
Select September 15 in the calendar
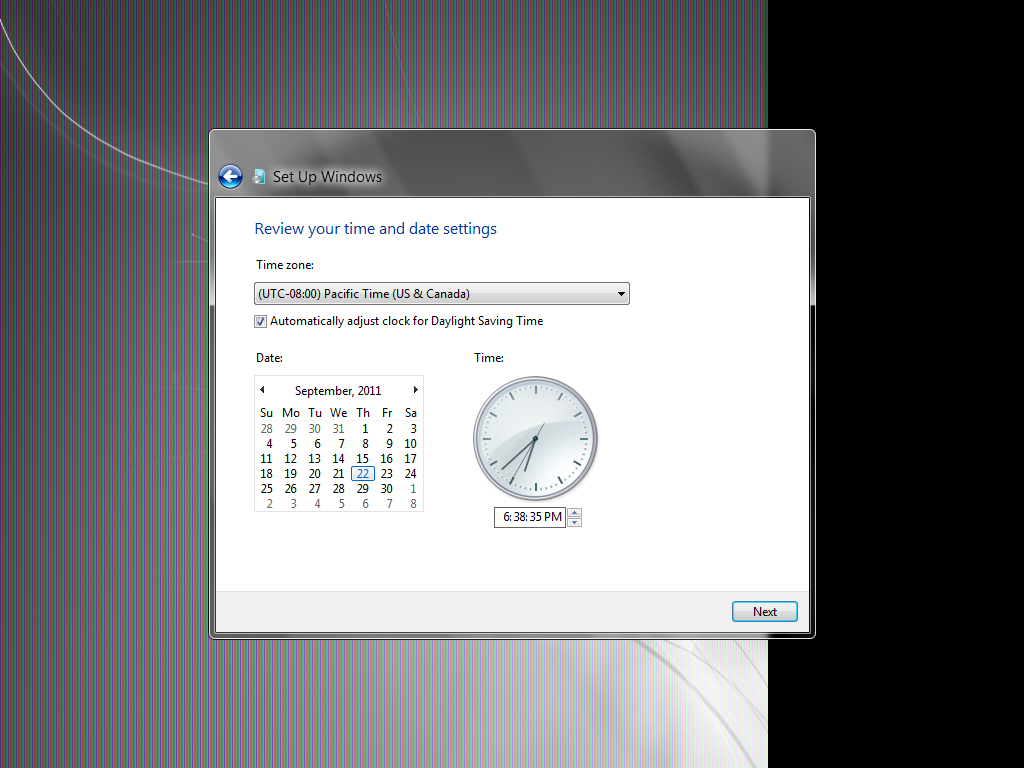coord(362,458)
